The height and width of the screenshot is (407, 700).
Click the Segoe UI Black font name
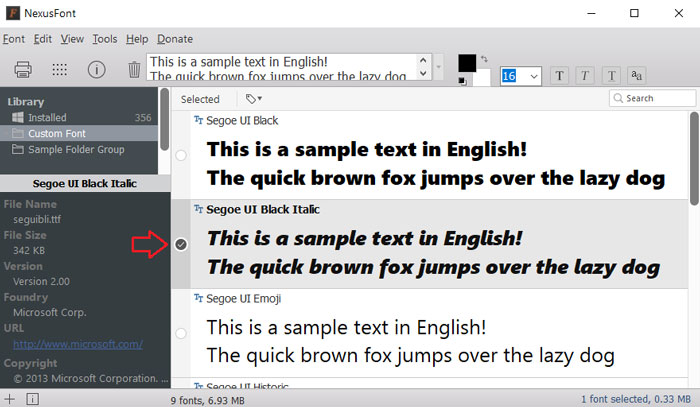coord(242,120)
